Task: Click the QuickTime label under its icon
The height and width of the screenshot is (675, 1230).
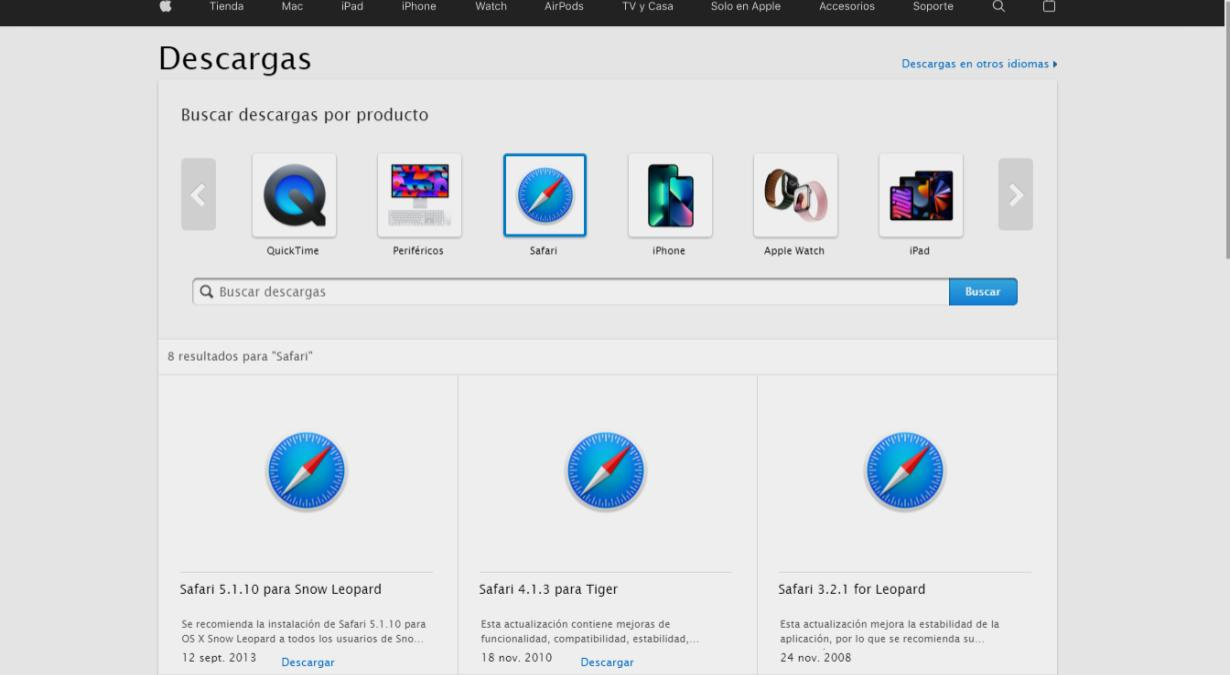Action: [293, 251]
